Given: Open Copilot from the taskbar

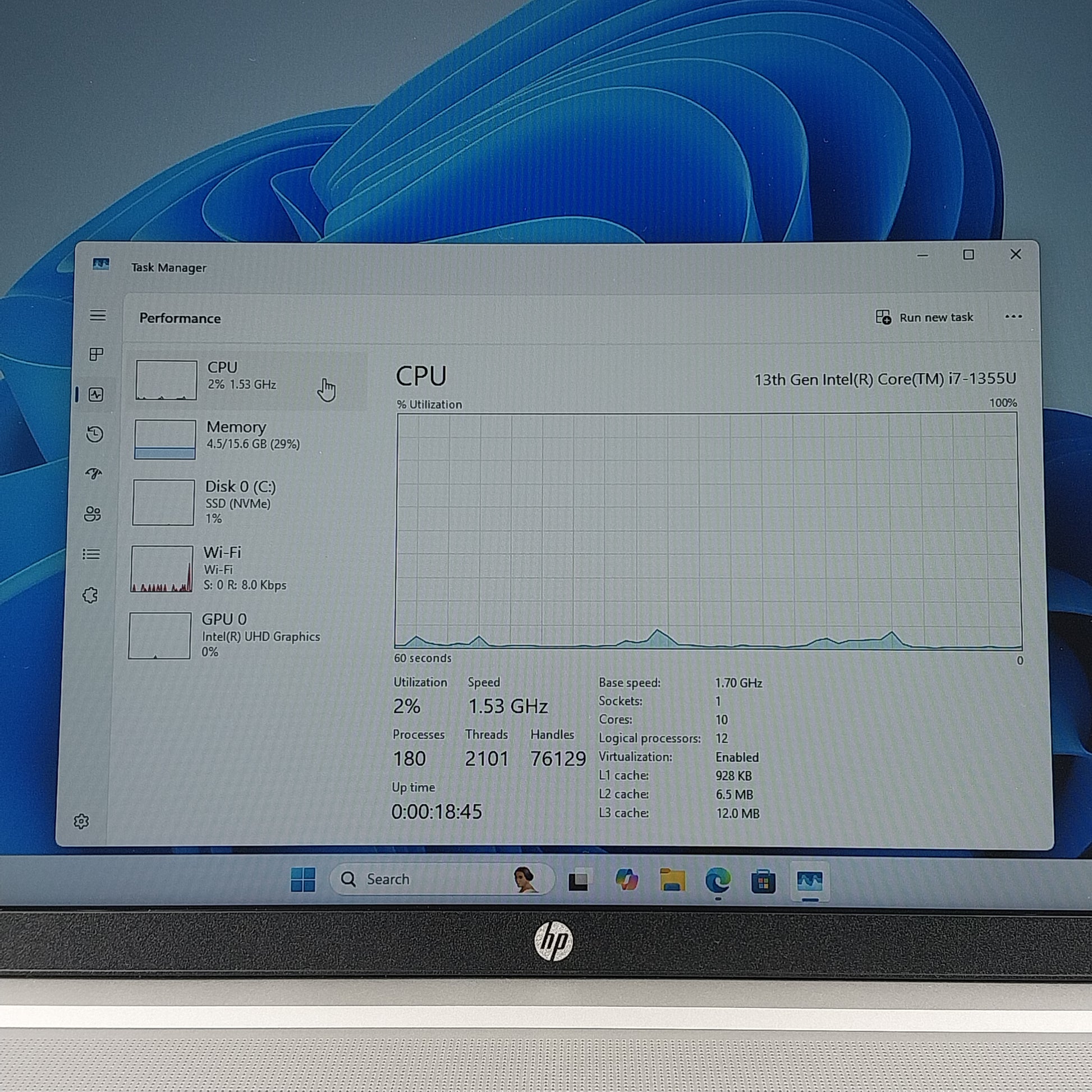Looking at the screenshot, I should (626, 880).
